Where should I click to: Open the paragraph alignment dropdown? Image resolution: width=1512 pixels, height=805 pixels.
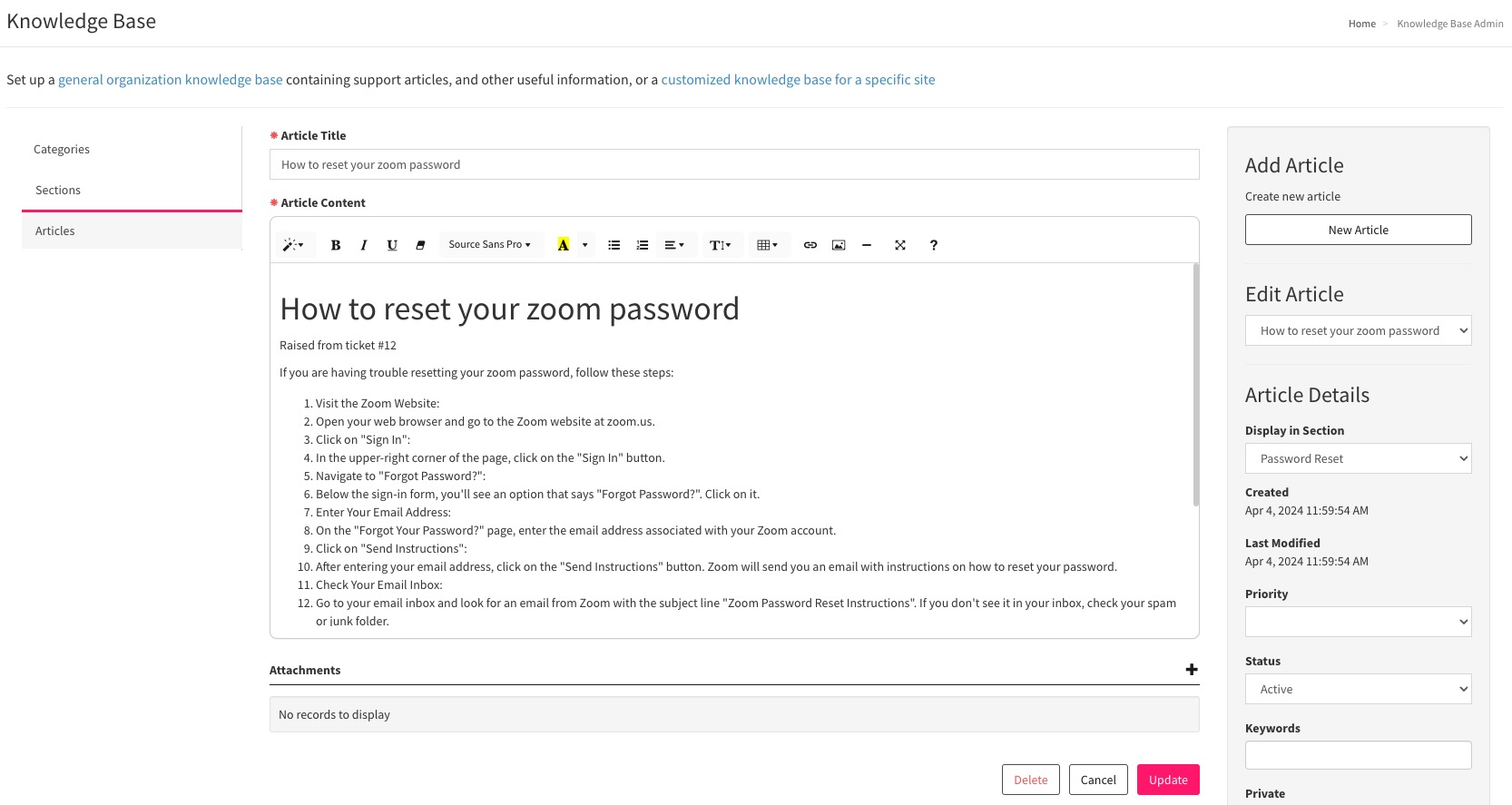point(674,245)
